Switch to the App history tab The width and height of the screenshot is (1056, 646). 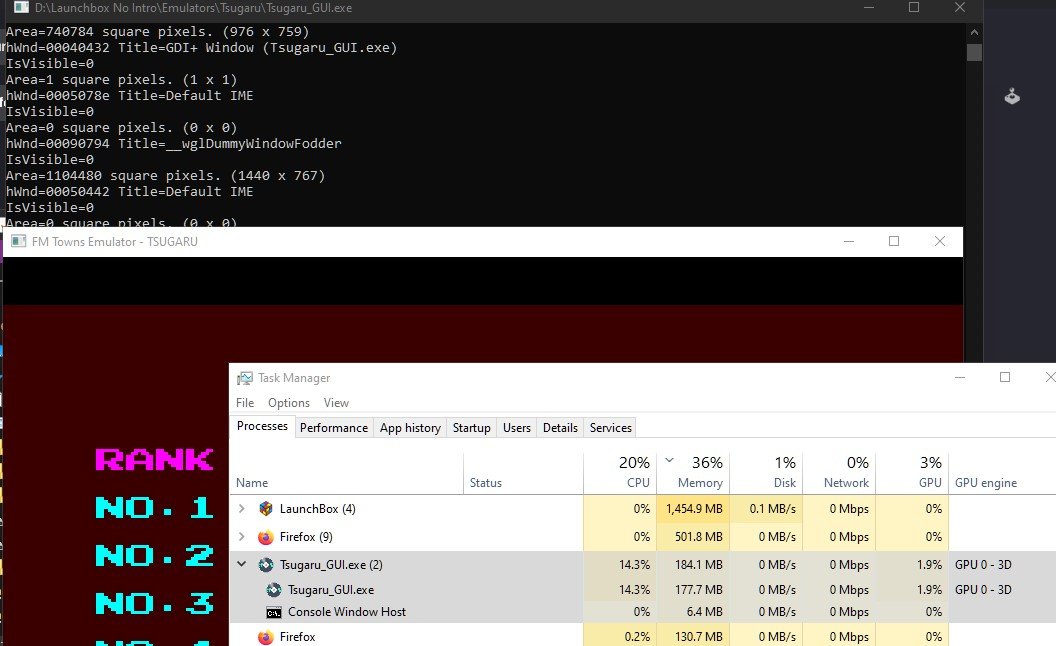(410, 428)
